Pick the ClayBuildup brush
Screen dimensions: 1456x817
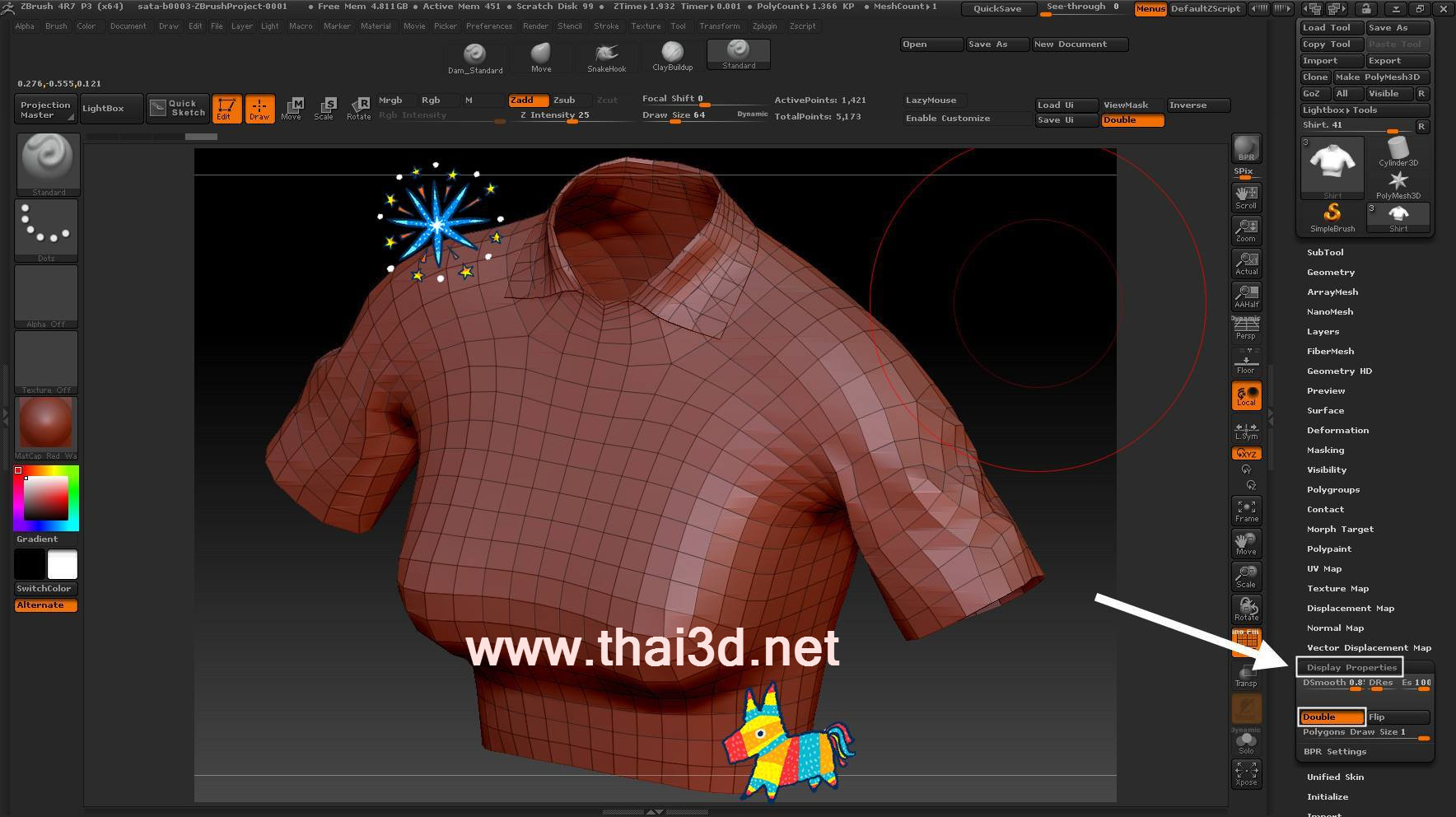[x=672, y=56]
